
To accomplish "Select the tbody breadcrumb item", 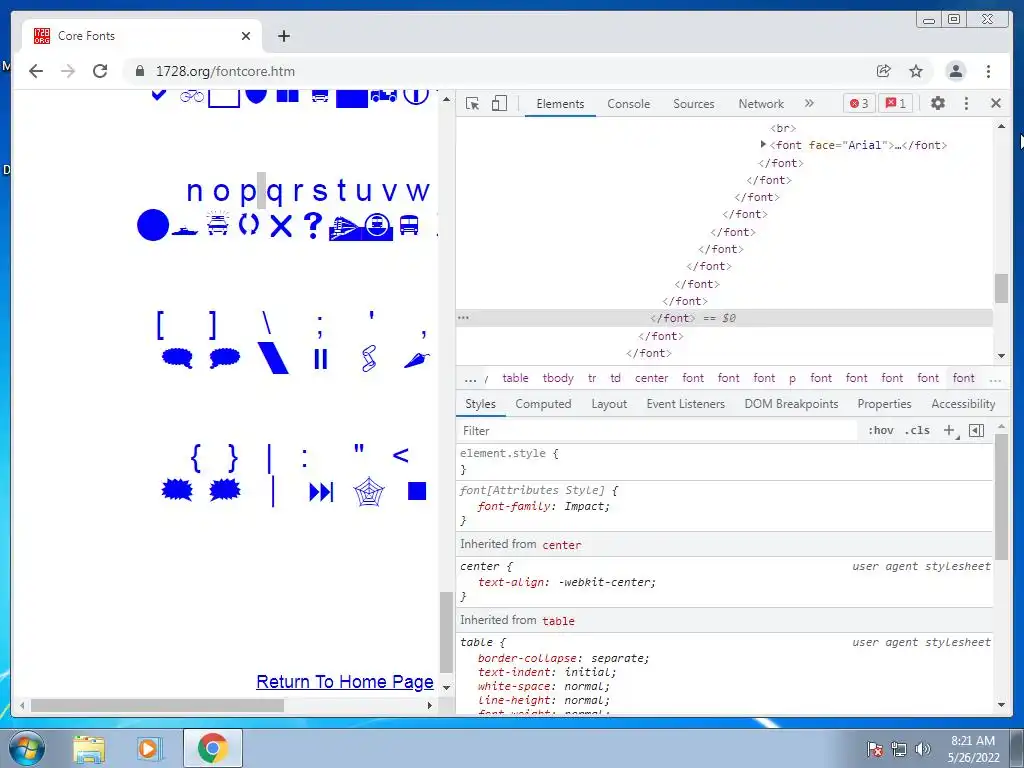I will click(558, 378).
